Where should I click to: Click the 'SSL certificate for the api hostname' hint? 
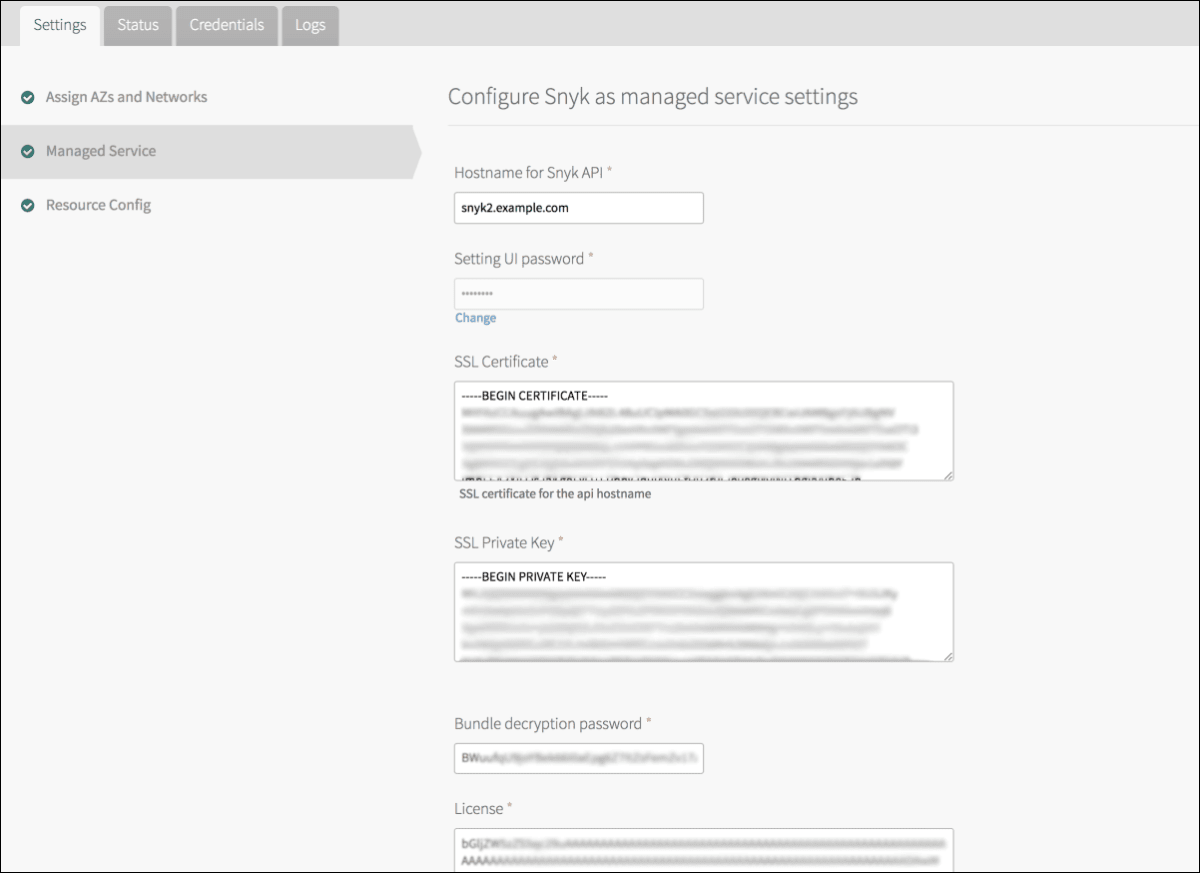(x=555, y=494)
